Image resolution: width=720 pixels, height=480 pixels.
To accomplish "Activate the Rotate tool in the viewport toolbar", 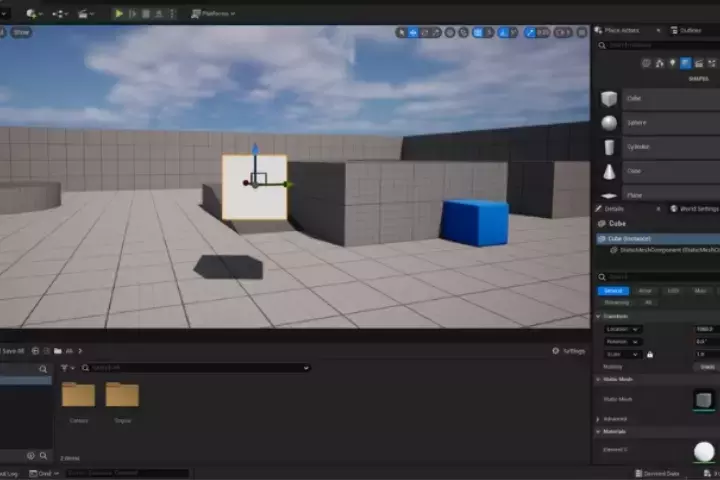I will 425,32.
